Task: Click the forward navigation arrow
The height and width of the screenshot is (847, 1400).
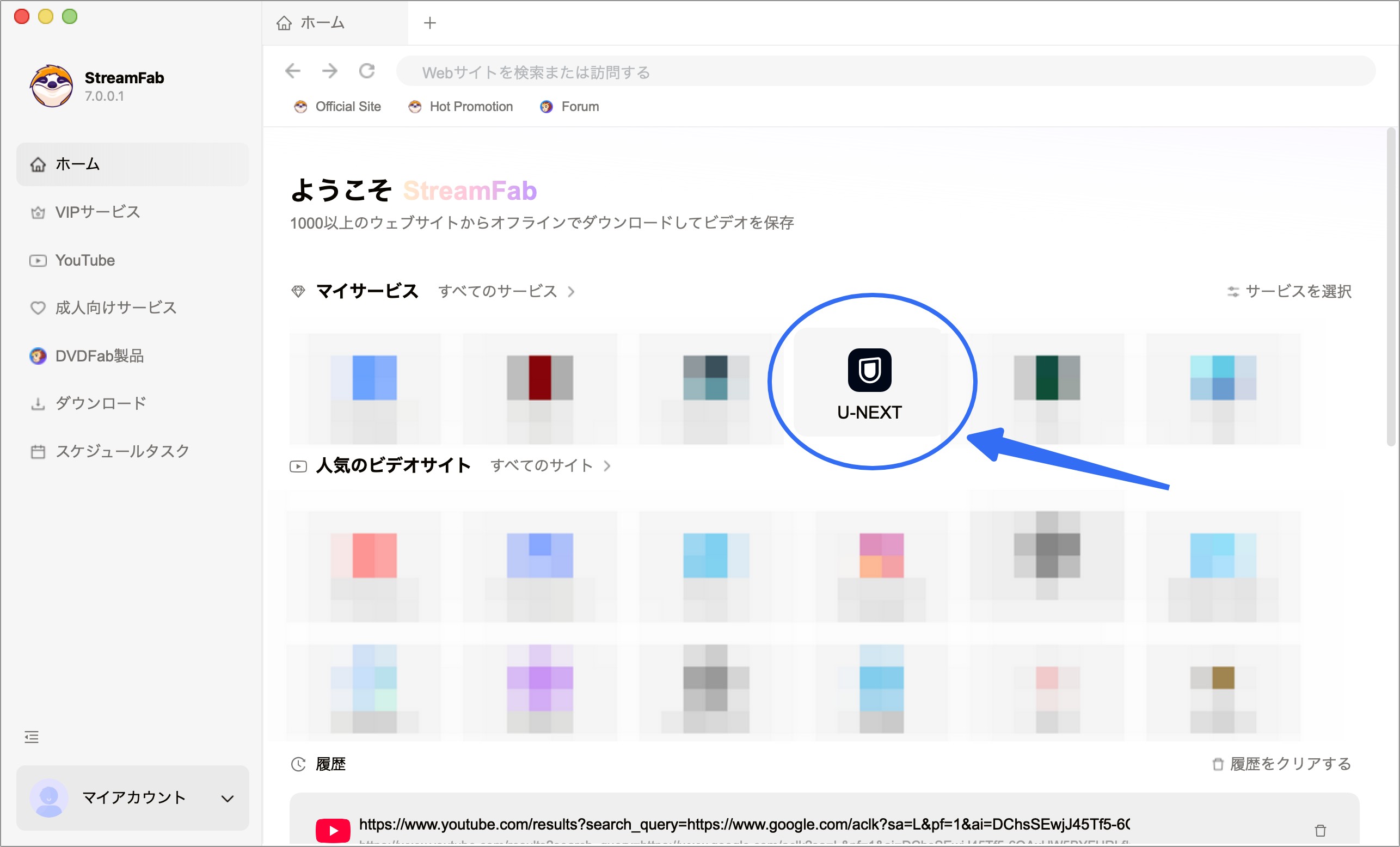Action: [329, 71]
